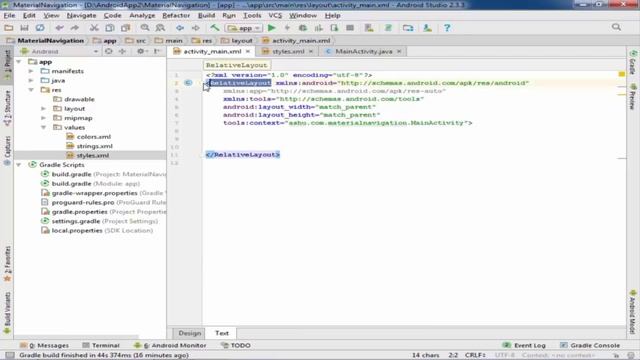Open the Refactor menu
The width and height of the screenshot is (640, 360).
176,16
